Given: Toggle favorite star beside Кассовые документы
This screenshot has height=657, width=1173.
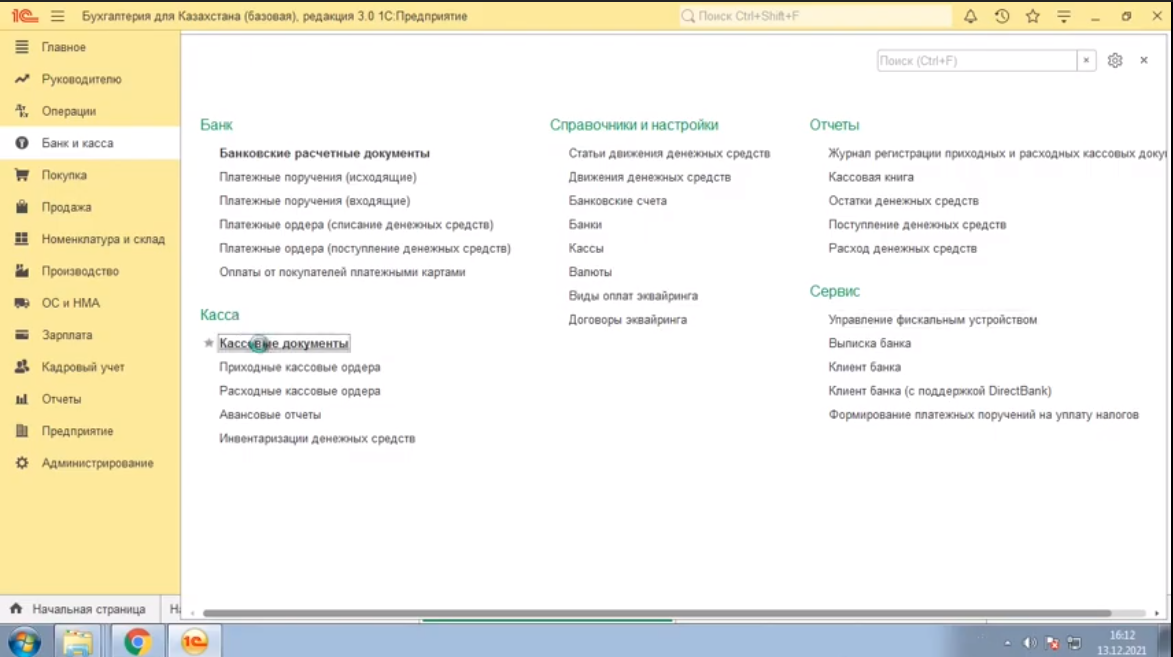Looking at the screenshot, I should click(x=209, y=343).
